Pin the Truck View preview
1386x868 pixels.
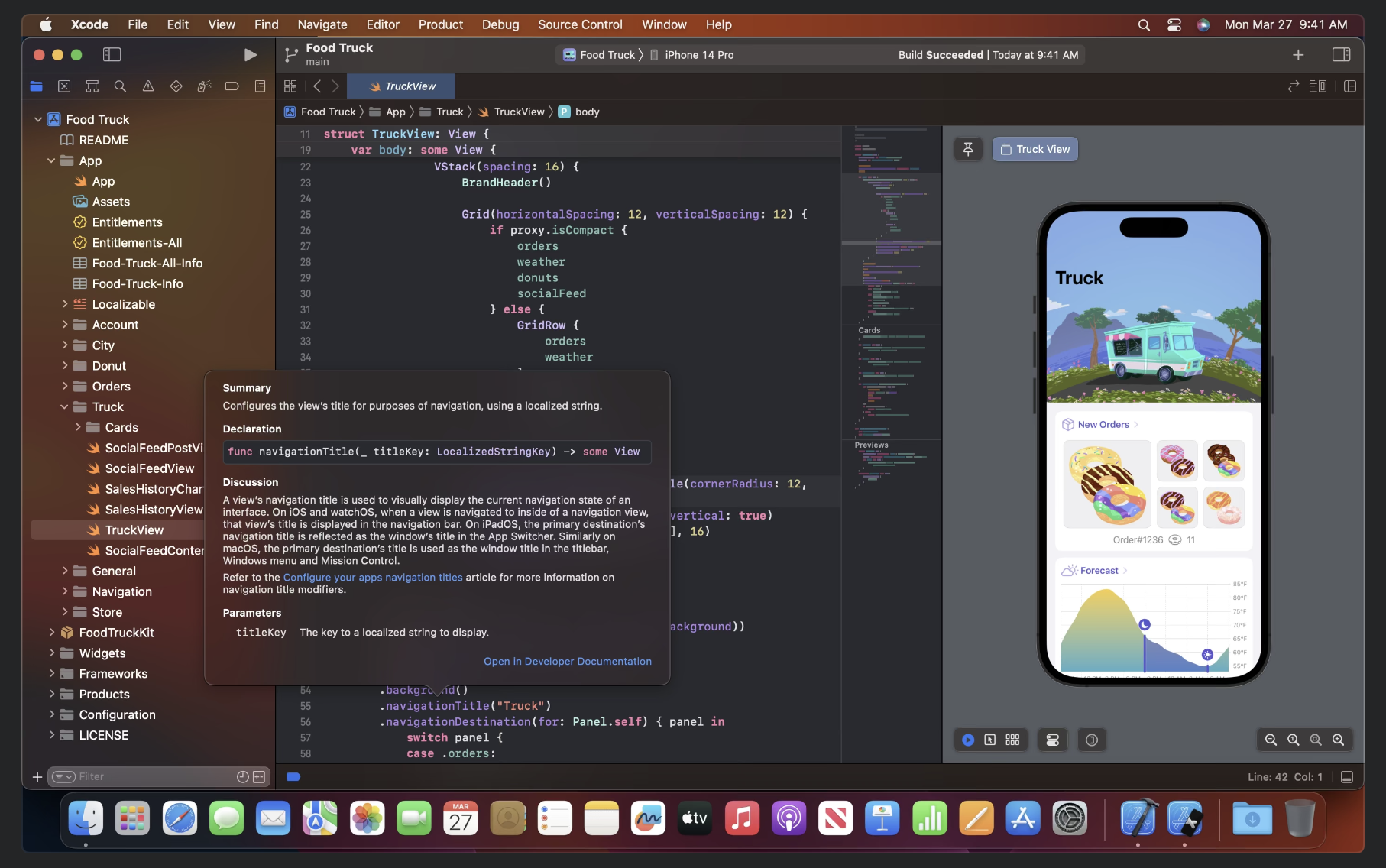pyautogui.click(x=968, y=149)
